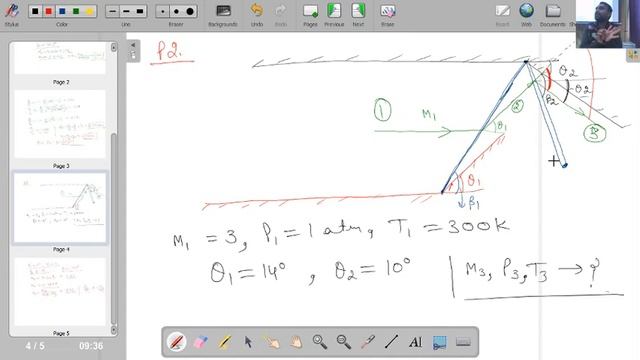Click the Erase page button
Screen dimensions: 640x360
387,15
